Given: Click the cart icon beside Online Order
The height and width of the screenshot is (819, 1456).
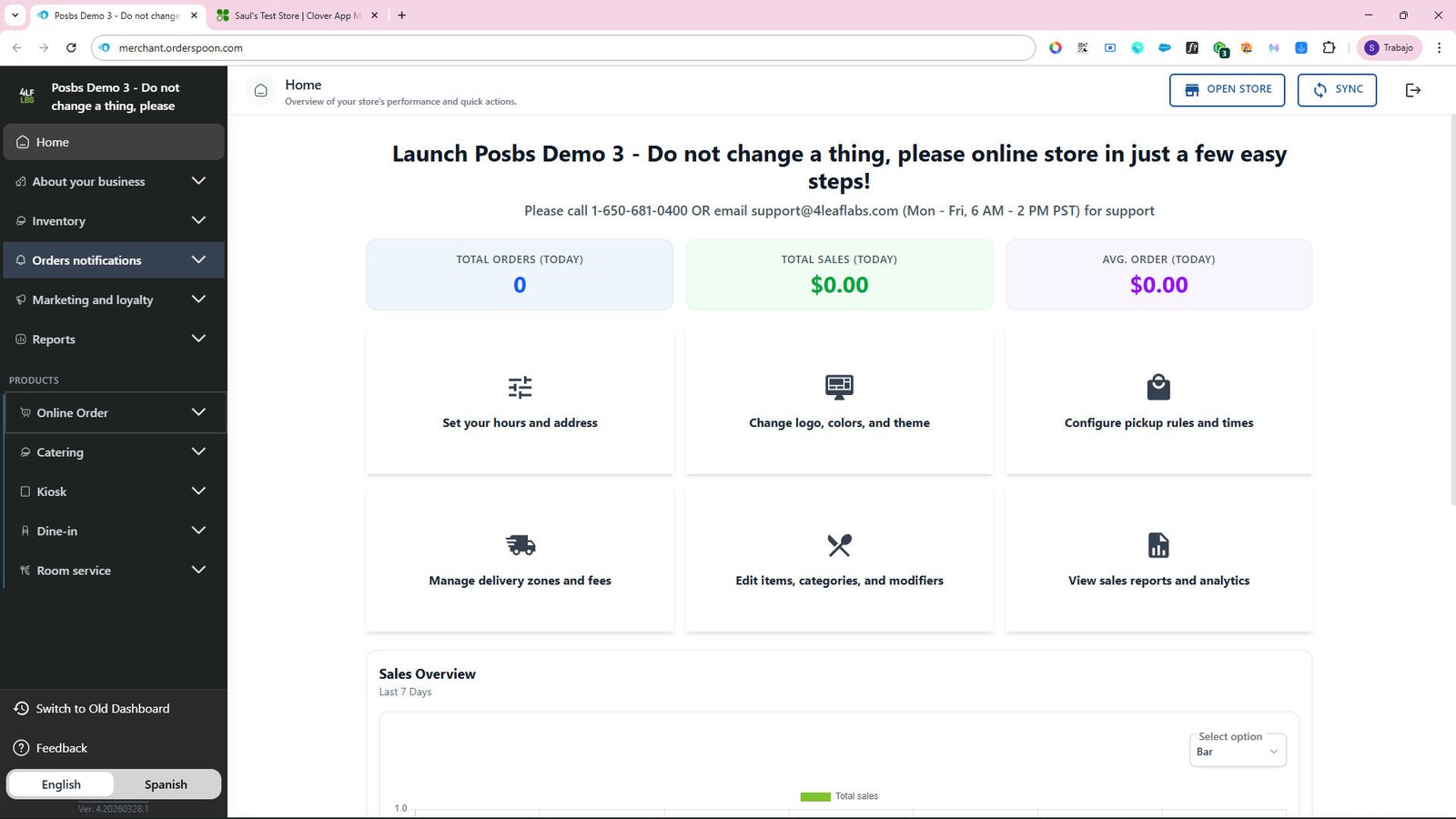Looking at the screenshot, I should coord(25,412).
